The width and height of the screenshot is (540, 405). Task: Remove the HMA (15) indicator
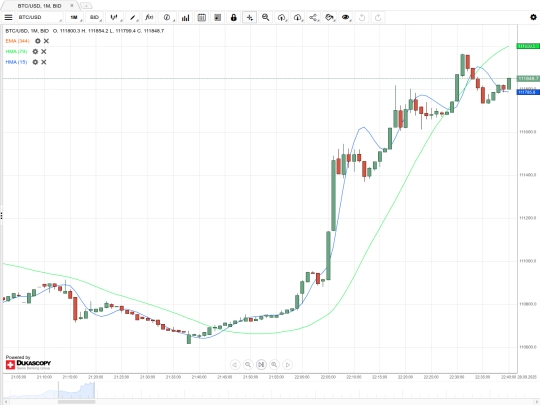click(x=44, y=62)
